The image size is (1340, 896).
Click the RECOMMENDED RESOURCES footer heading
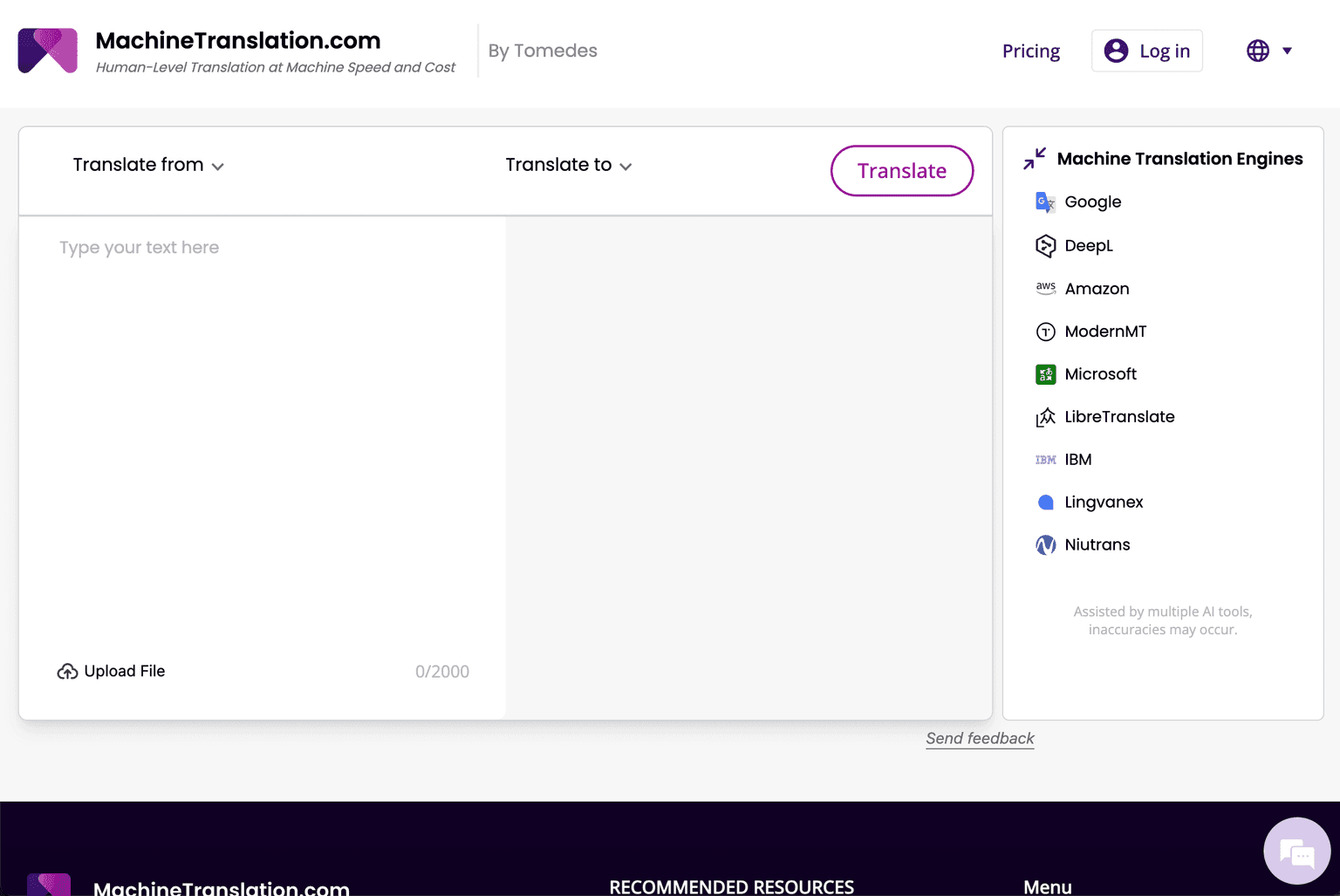pyautogui.click(x=731, y=886)
